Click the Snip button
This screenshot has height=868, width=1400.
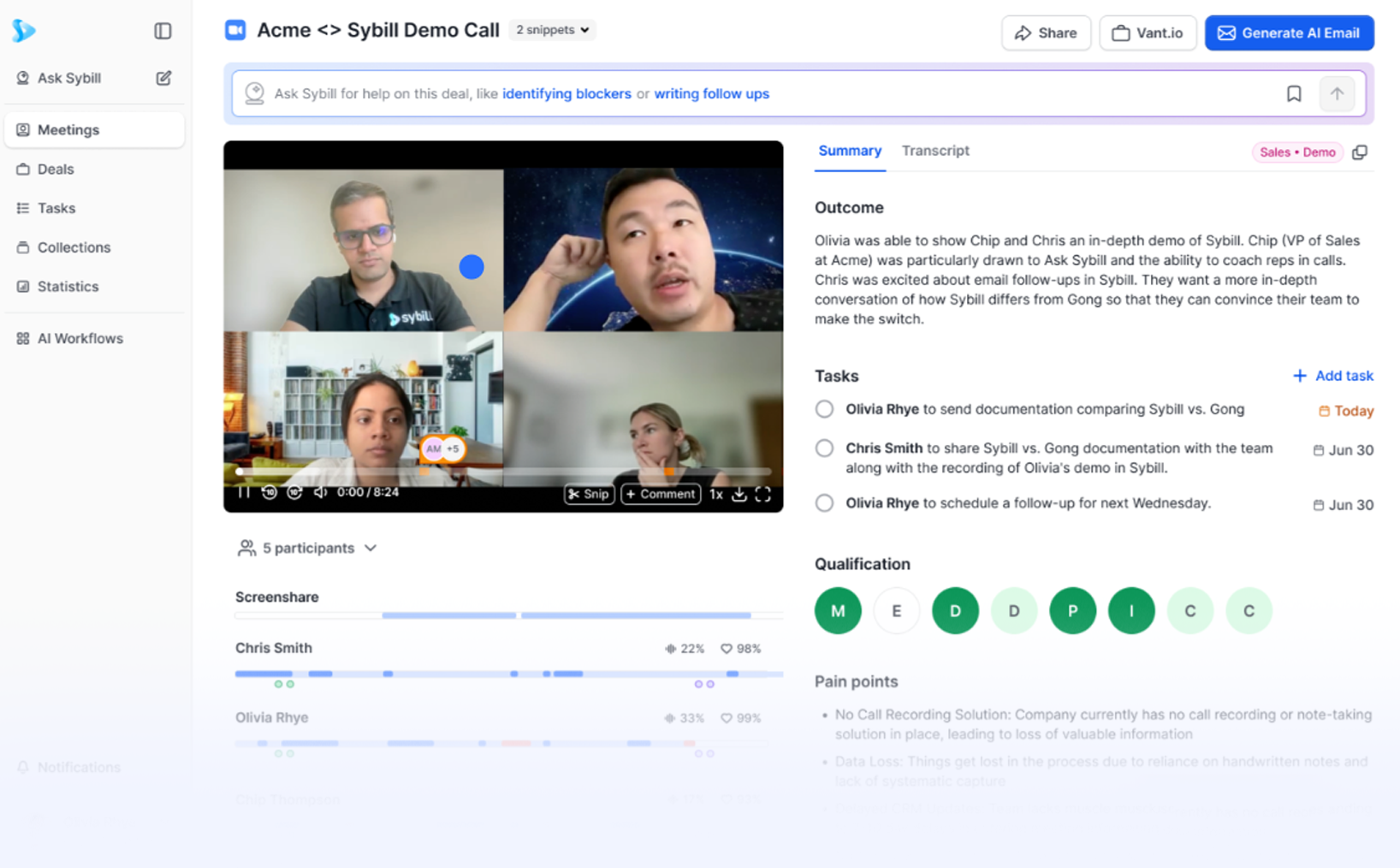tap(589, 494)
